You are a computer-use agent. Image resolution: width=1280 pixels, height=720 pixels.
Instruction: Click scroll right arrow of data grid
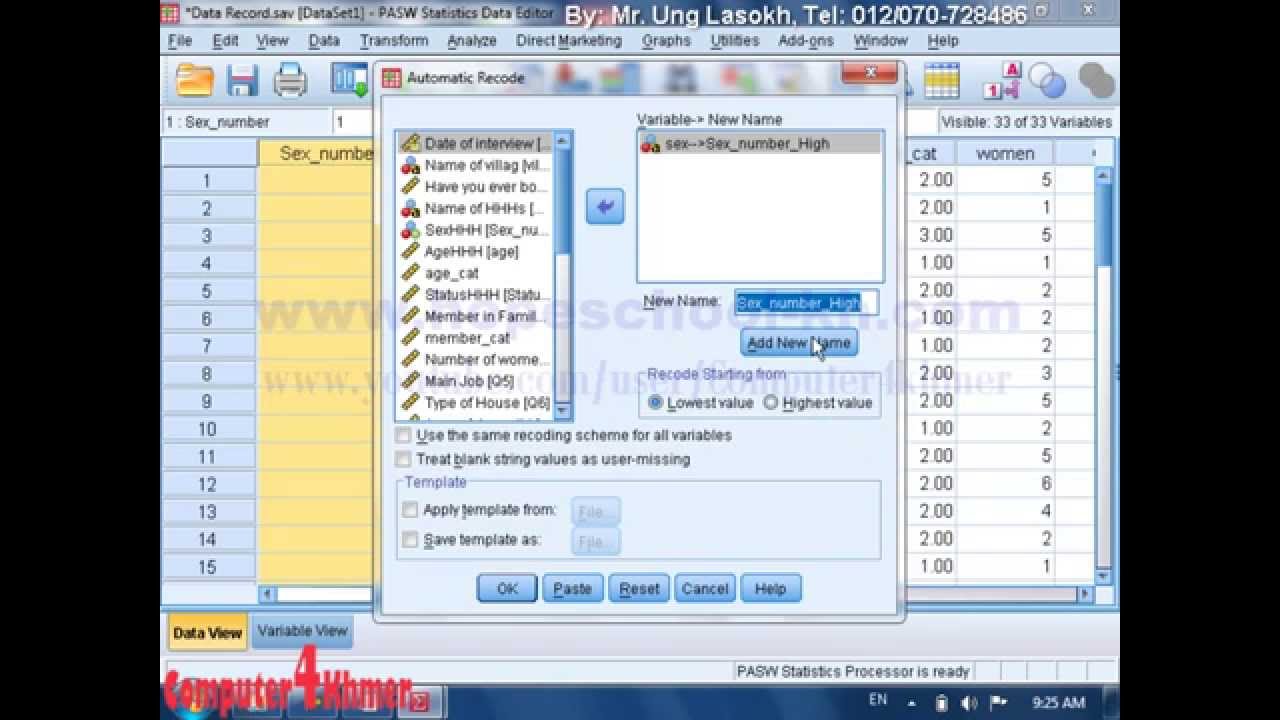click(1084, 593)
